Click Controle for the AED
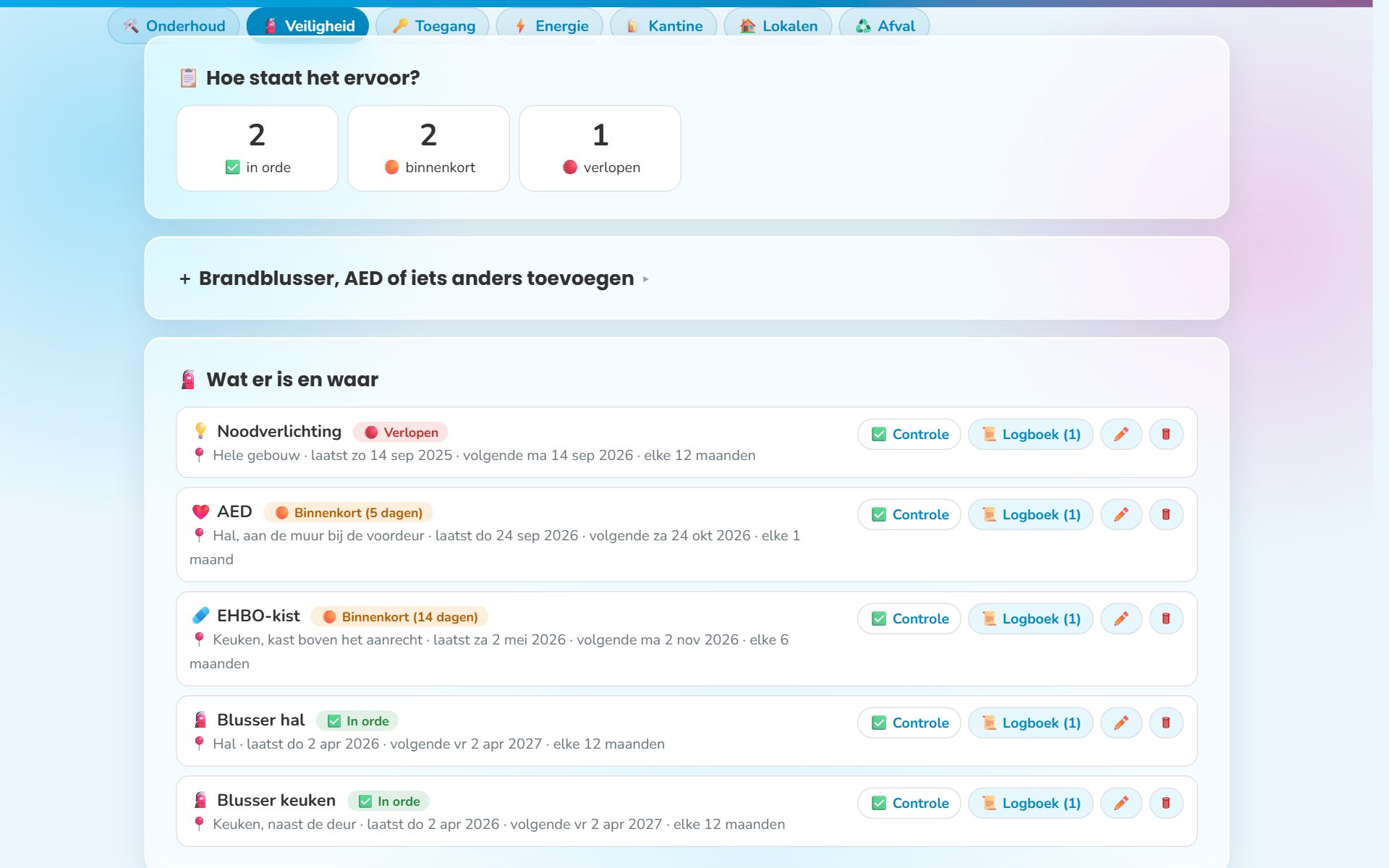The width and height of the screenshot is (1389, 868). tap(909, 514)
